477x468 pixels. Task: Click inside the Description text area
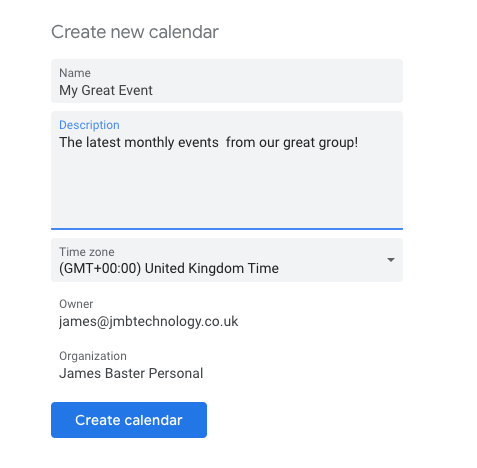[227, 170]
